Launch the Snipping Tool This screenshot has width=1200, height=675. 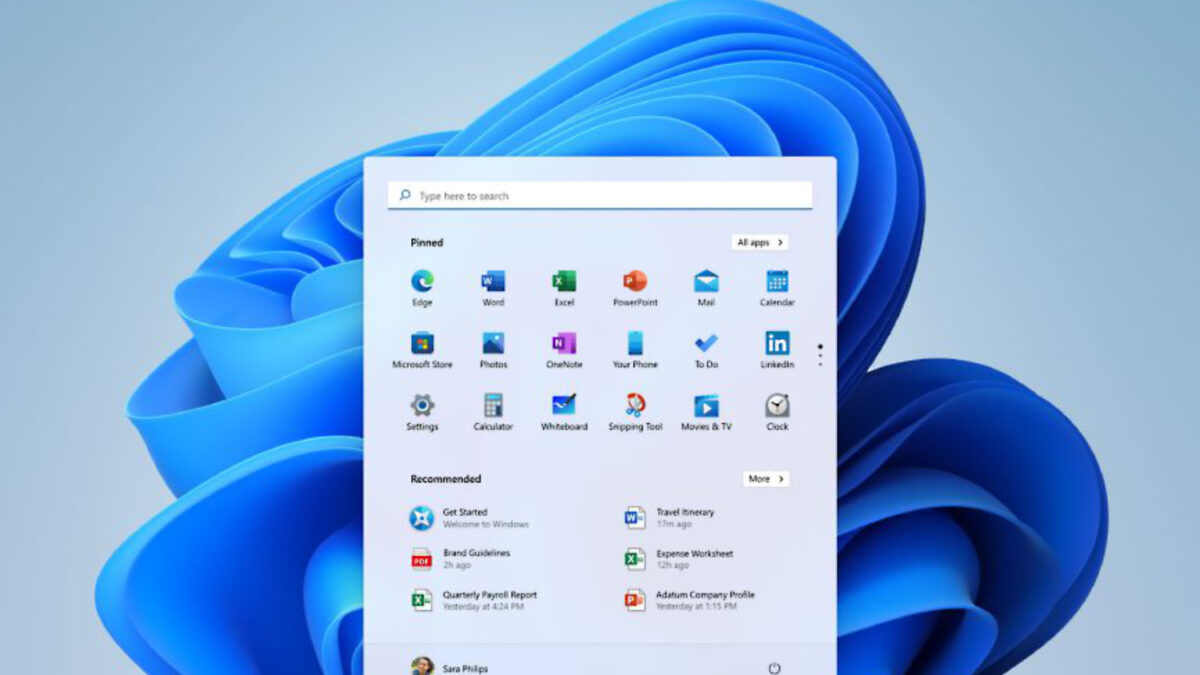pyautogui.click(x=635, y=408)
